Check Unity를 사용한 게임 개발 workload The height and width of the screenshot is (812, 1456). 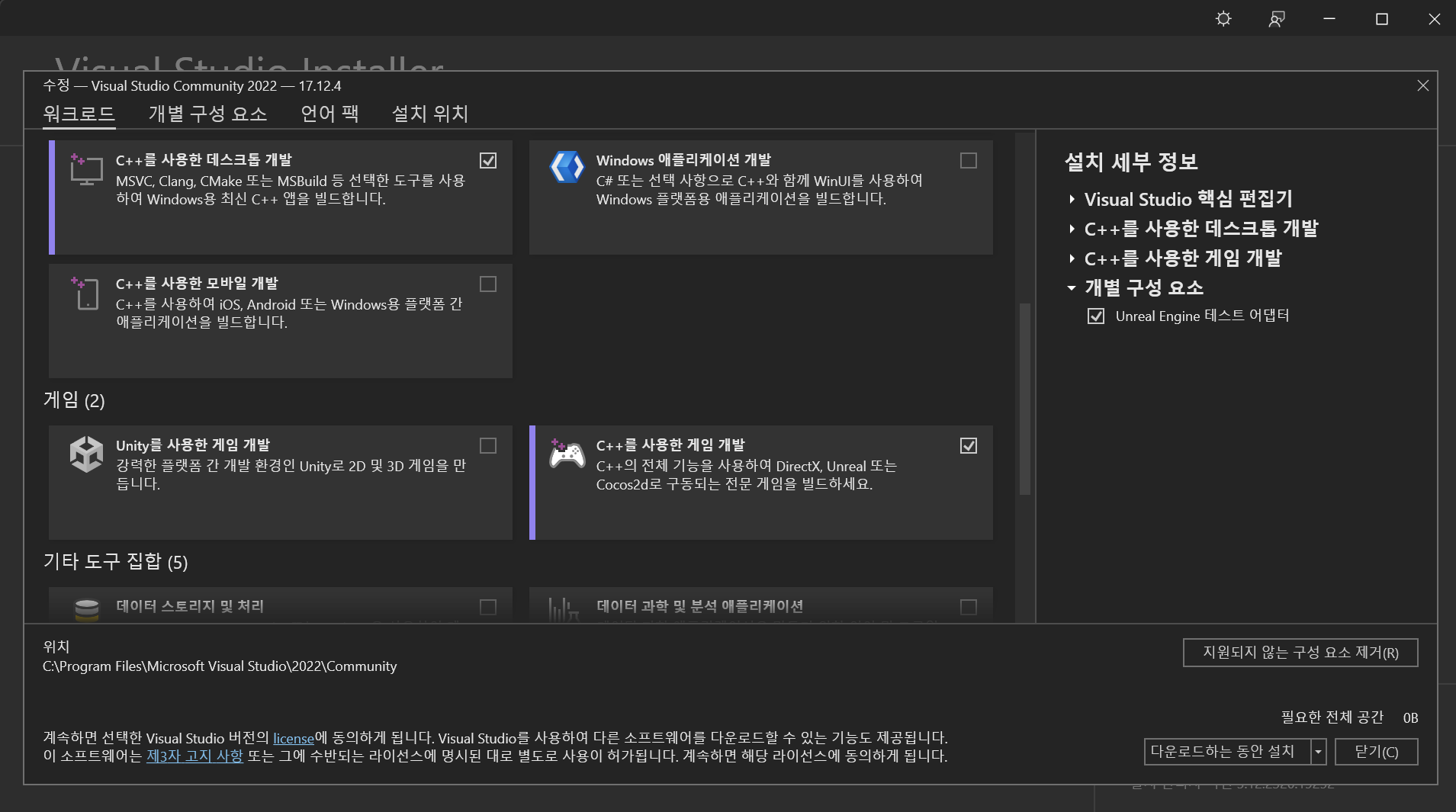[x=488, y=445]
